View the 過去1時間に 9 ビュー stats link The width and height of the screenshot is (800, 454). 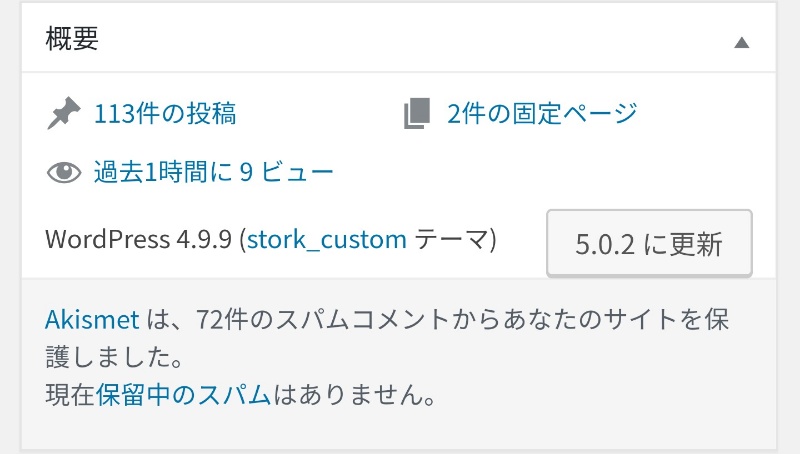coord(213,173)
